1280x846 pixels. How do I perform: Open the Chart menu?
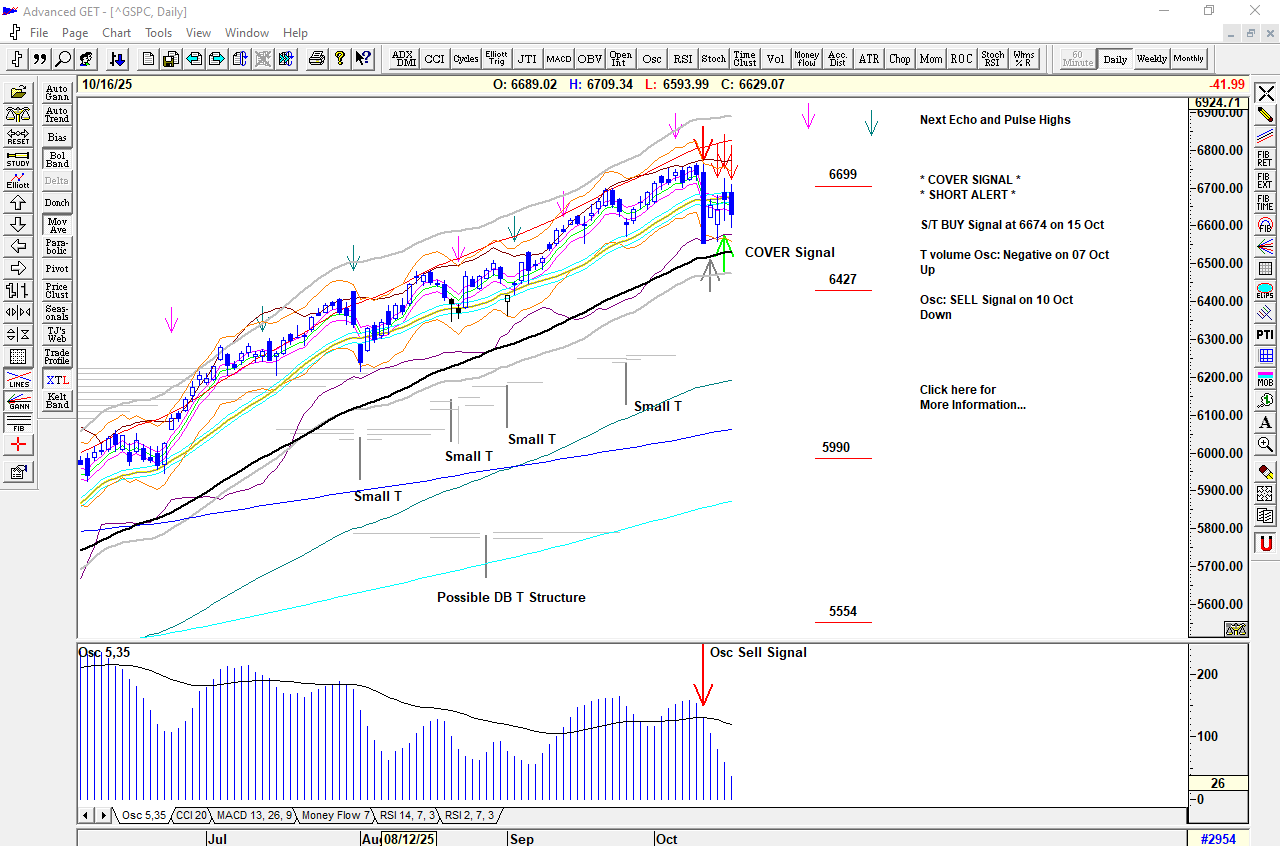116,33
